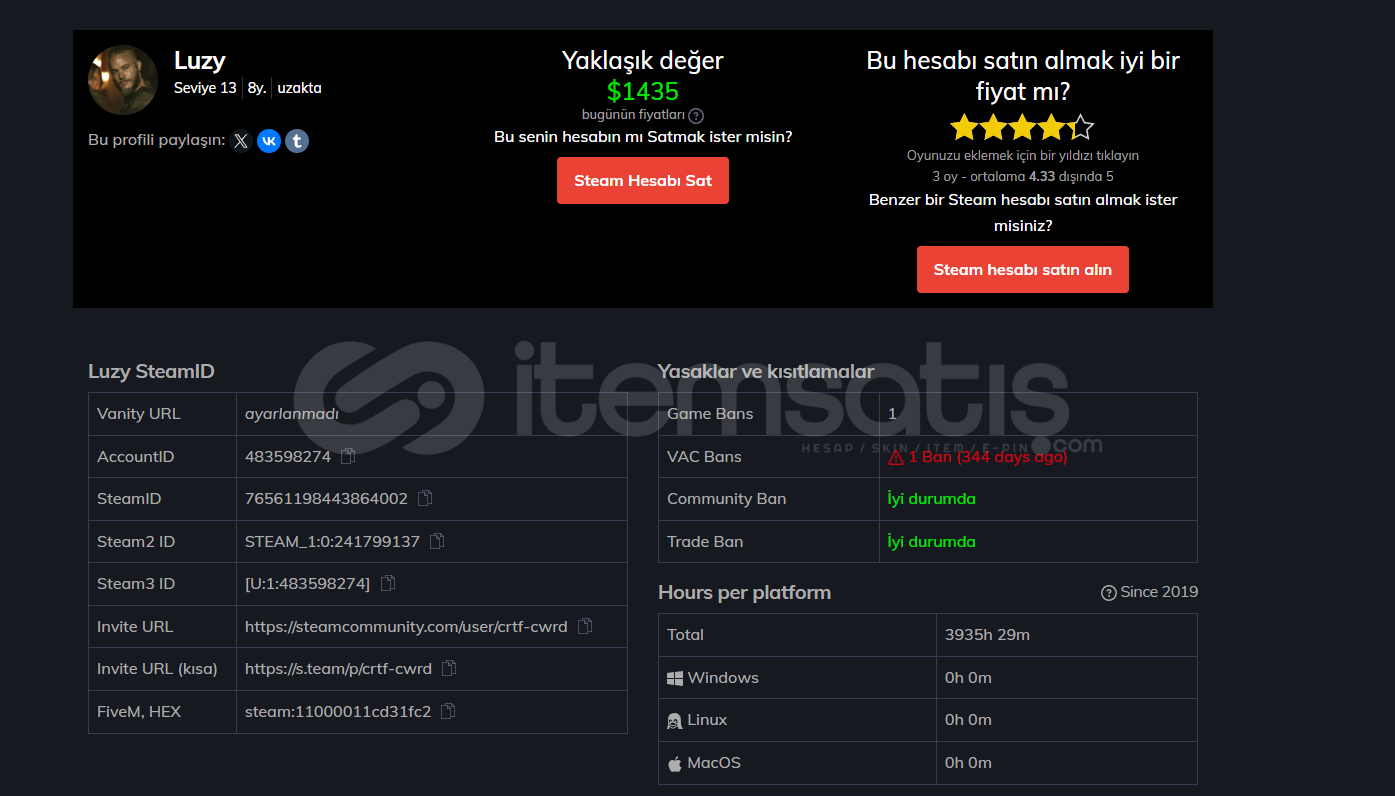Click the Community Ban İyi durumda status
This screenshot has height=796, width=1395.
tap(931, 498)
